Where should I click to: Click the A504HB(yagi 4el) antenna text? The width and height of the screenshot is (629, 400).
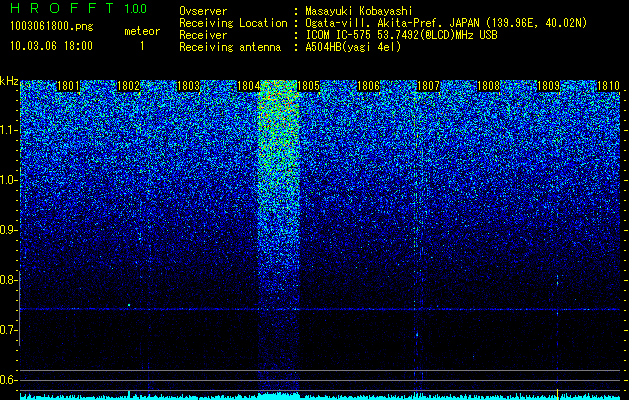pyautogui.click(x=353, y=47)
